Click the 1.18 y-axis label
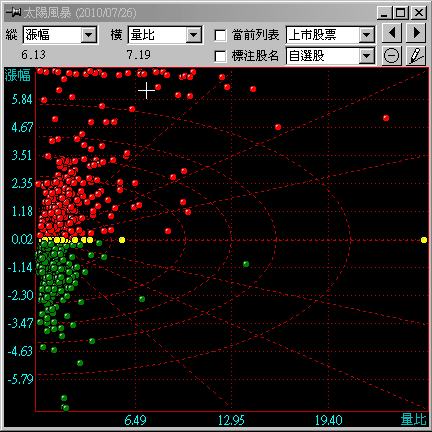432x432 pixels. pyautogui.click(x=22, y=211)
